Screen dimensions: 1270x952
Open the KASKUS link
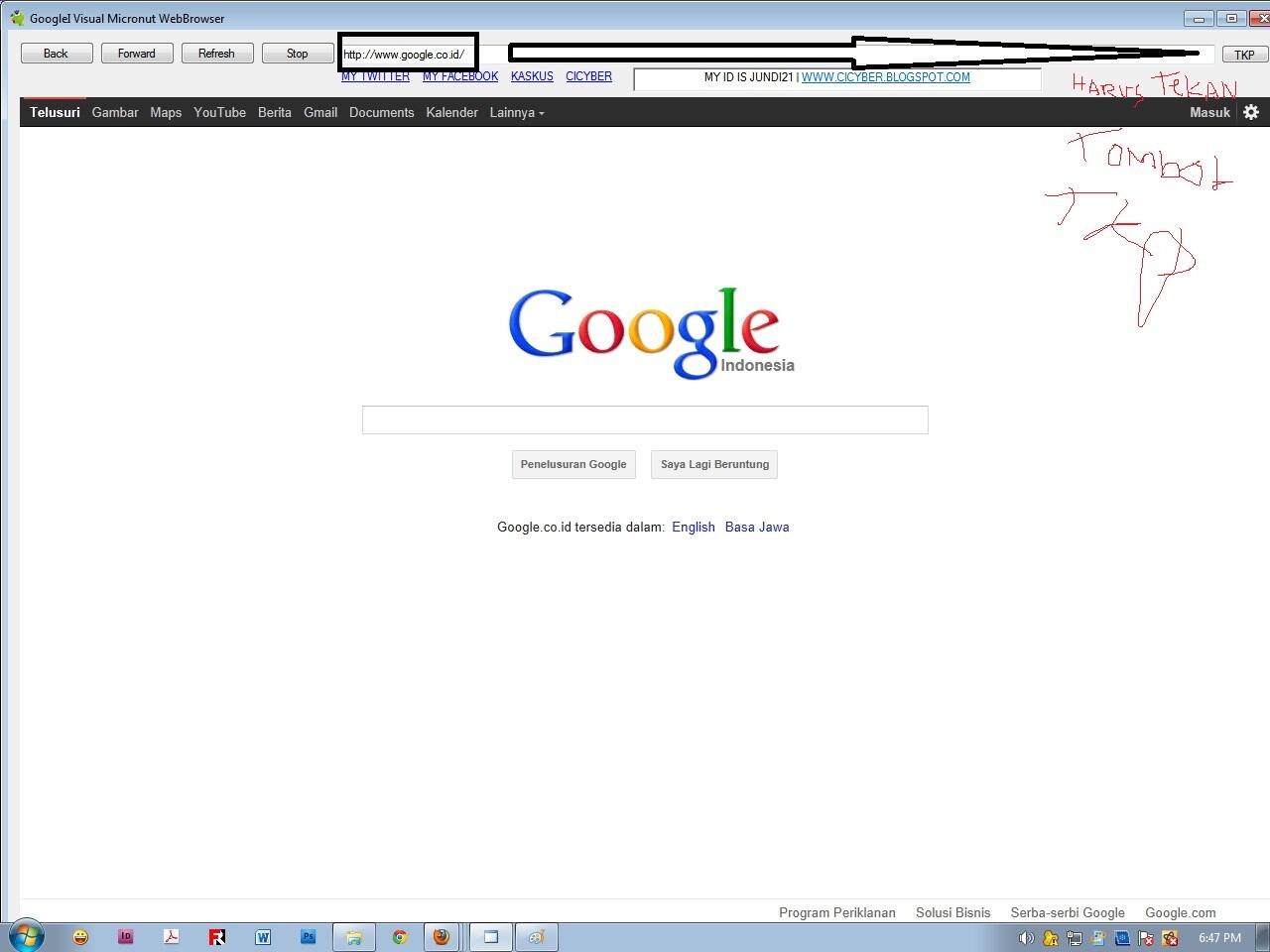(532, 76)
